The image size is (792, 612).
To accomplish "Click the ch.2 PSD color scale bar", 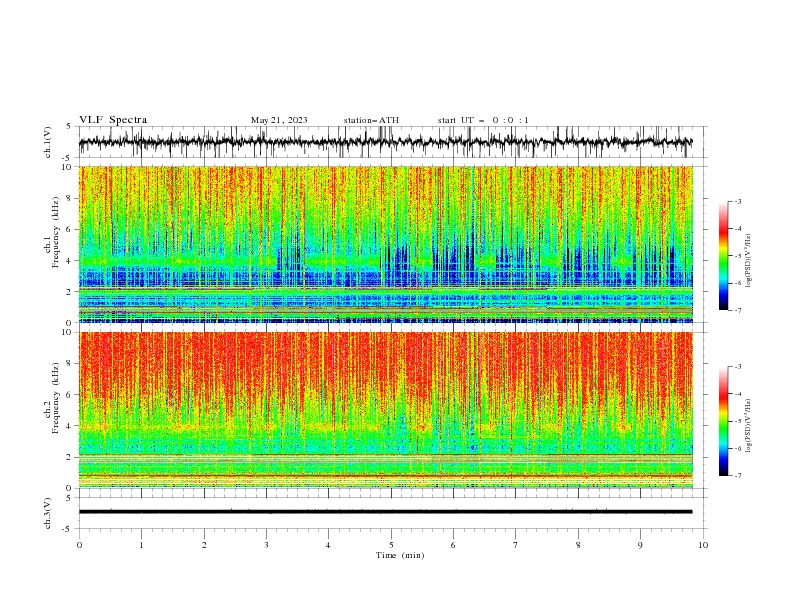I will [x=723, y=421].
